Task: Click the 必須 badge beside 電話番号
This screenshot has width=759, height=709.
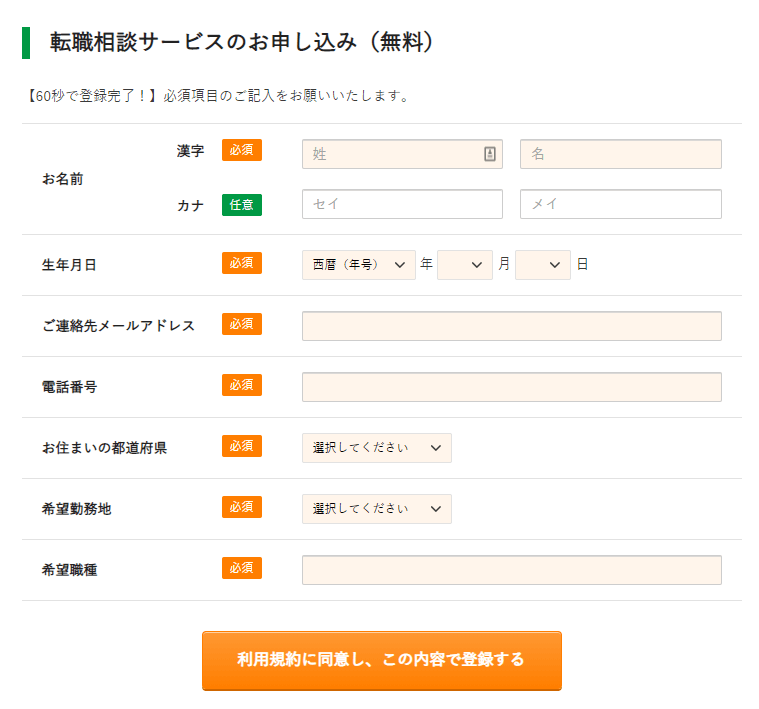Action: pyautogui.click(x=242, y=385)
